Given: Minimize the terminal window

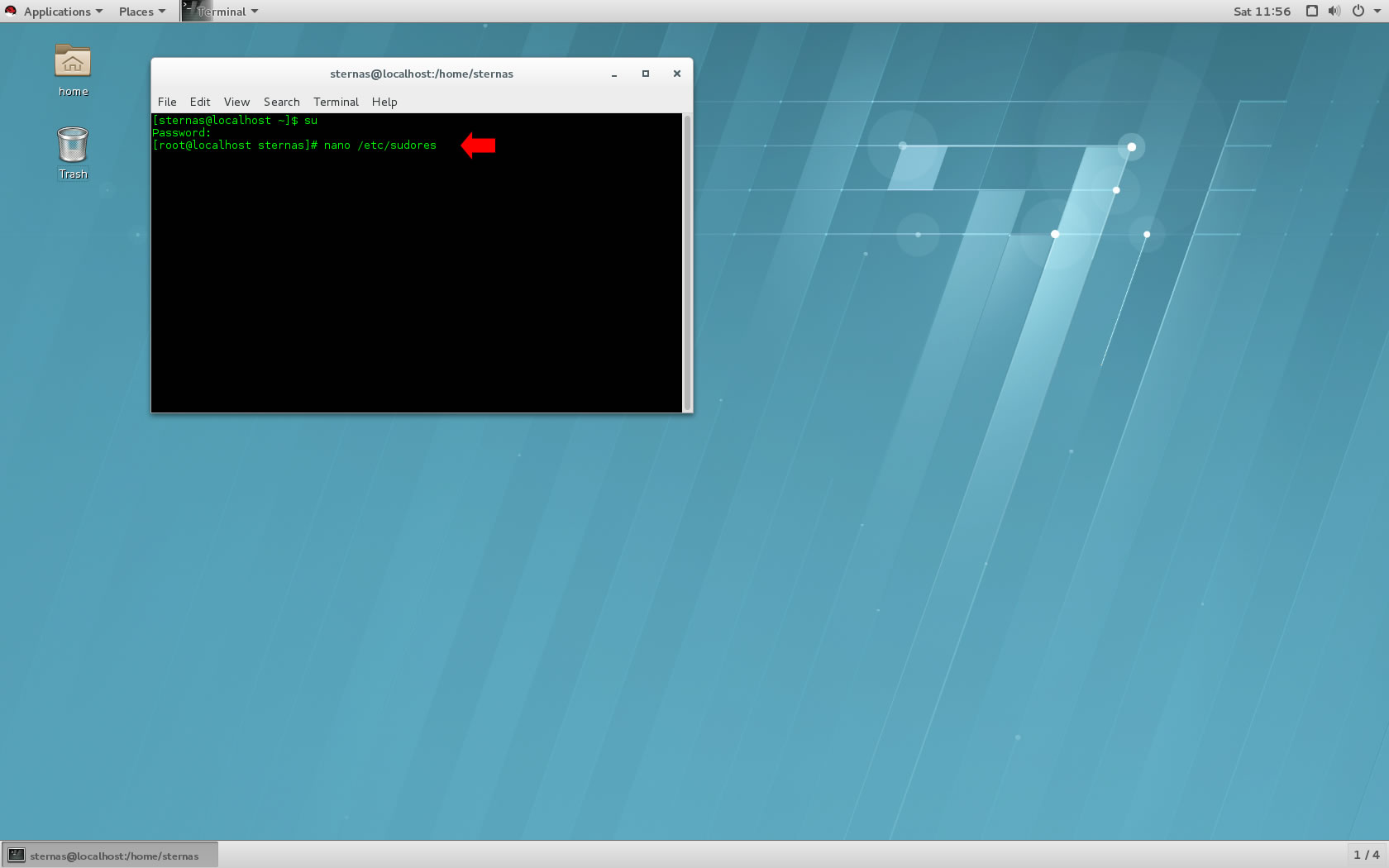Looking at the screenshot, I should click(614, 74).
